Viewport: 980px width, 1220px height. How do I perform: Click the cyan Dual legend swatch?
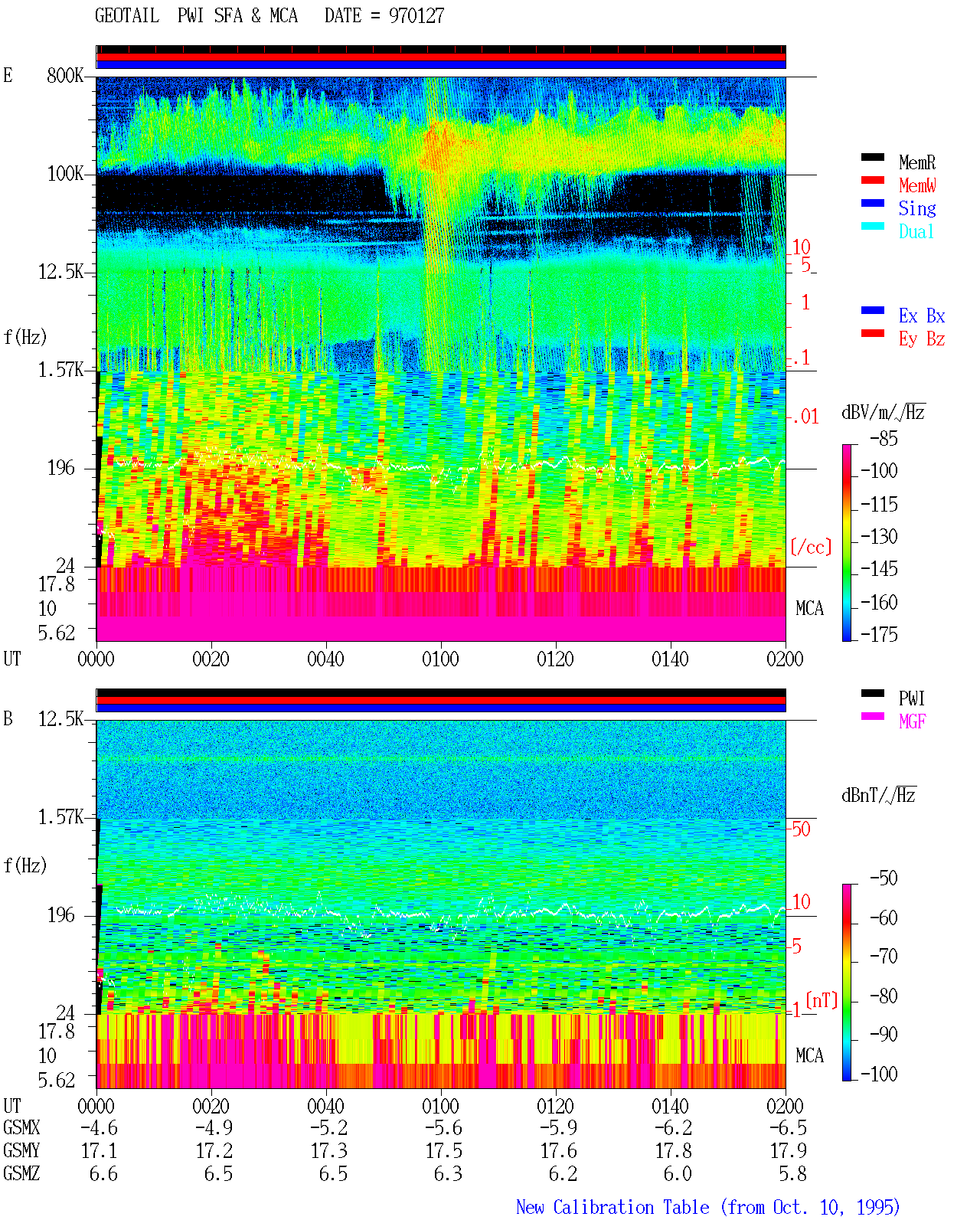pyautogui.click(x=872, y=226)
